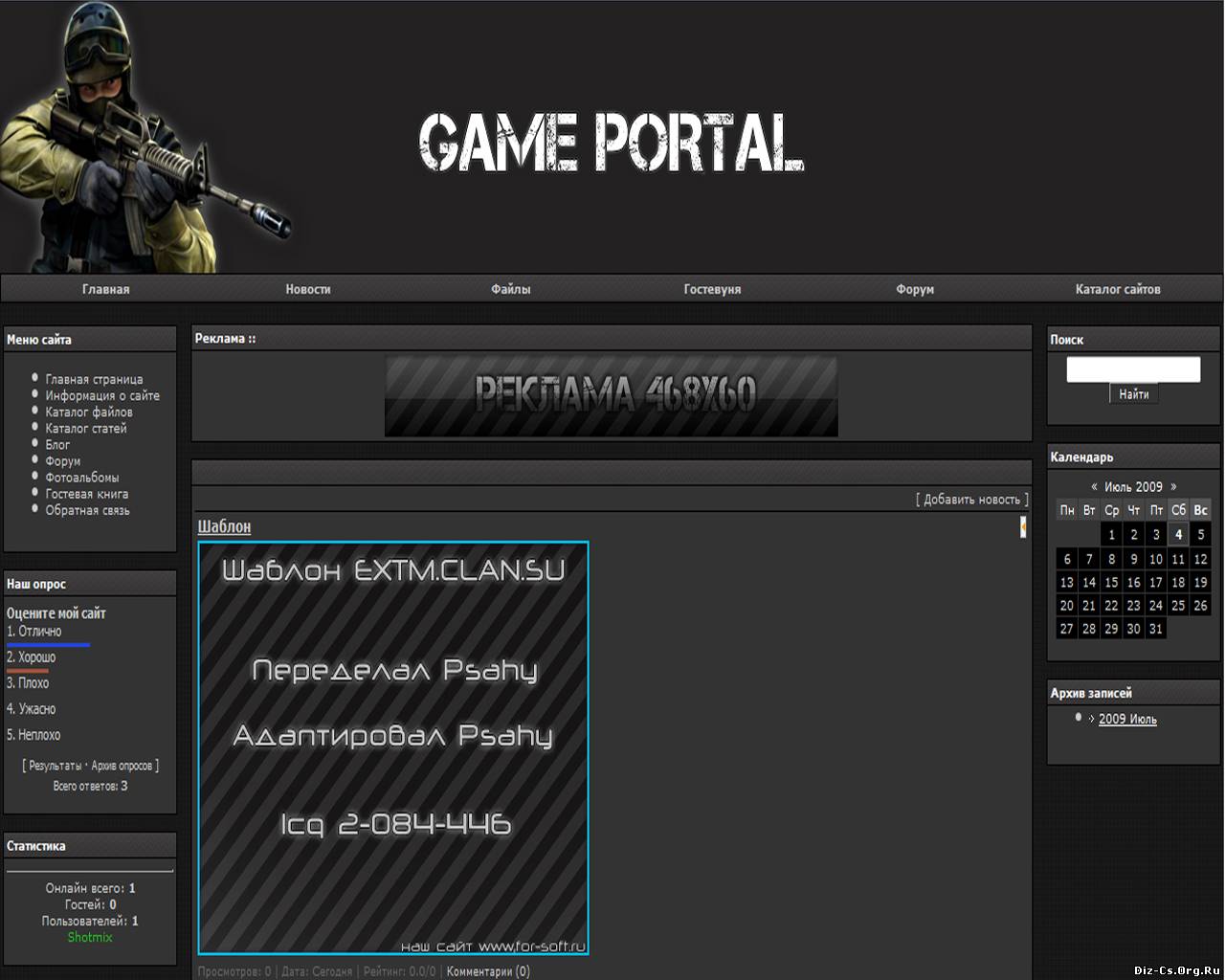Open Архив опросов link
The width and height of the screenshot is (1225, 980).
pyautogui.click(x=122, y=766)
